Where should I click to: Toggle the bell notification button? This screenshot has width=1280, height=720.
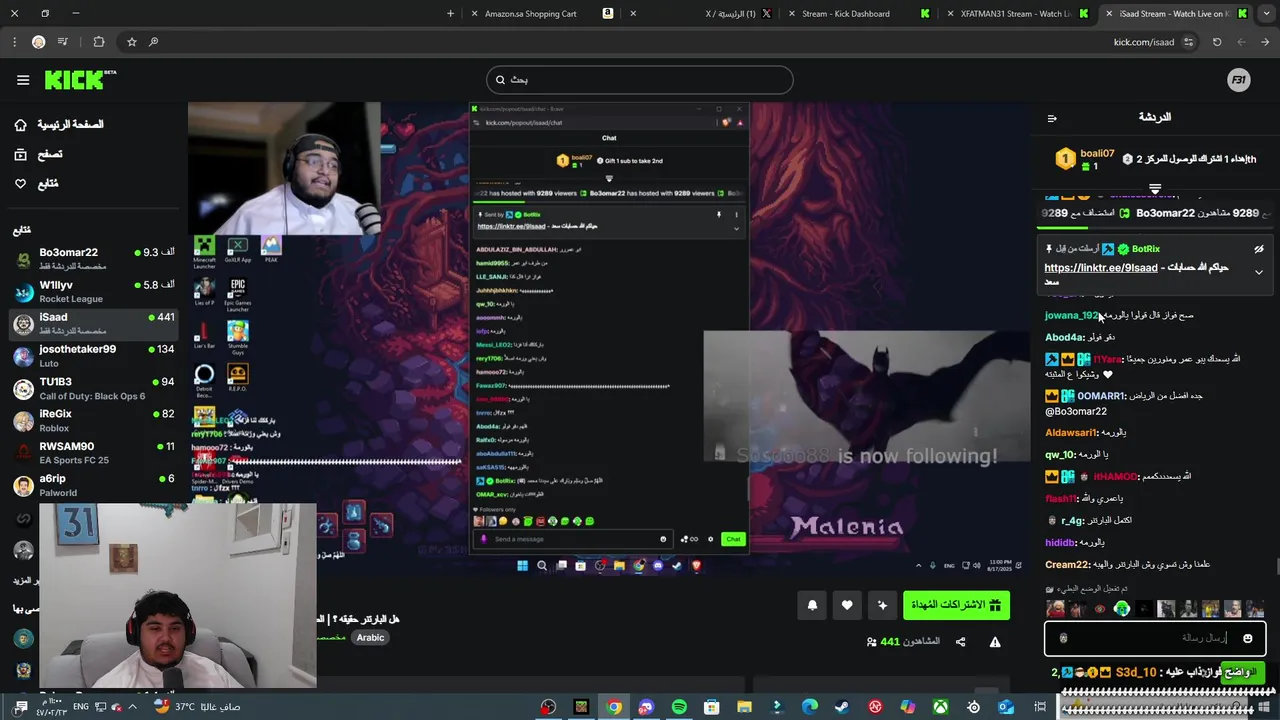click(812, 605)
